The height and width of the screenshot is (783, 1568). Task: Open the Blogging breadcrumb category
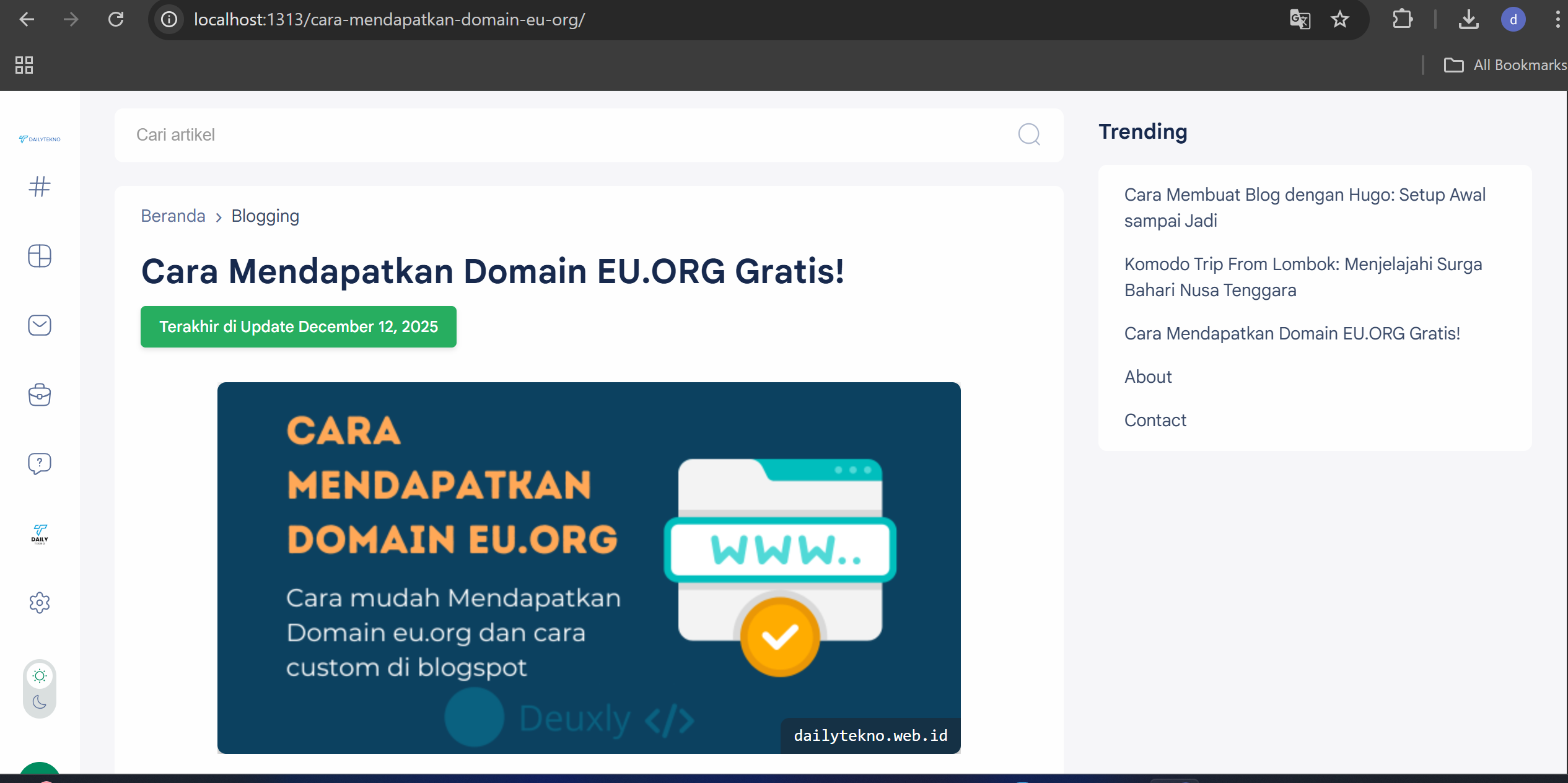click(265, 216)
